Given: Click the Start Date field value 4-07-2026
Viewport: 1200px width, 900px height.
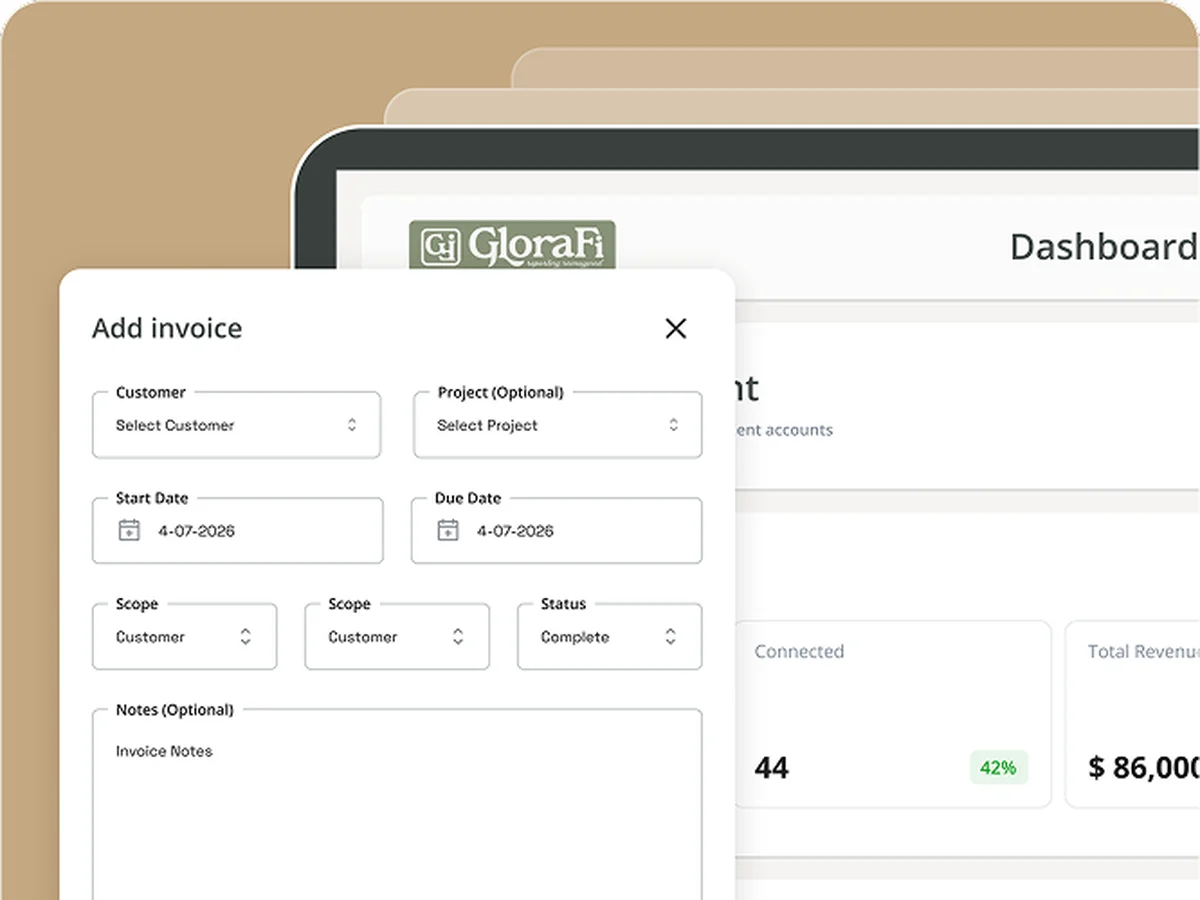Looking at the screenshot, I should tap(197, 531).
